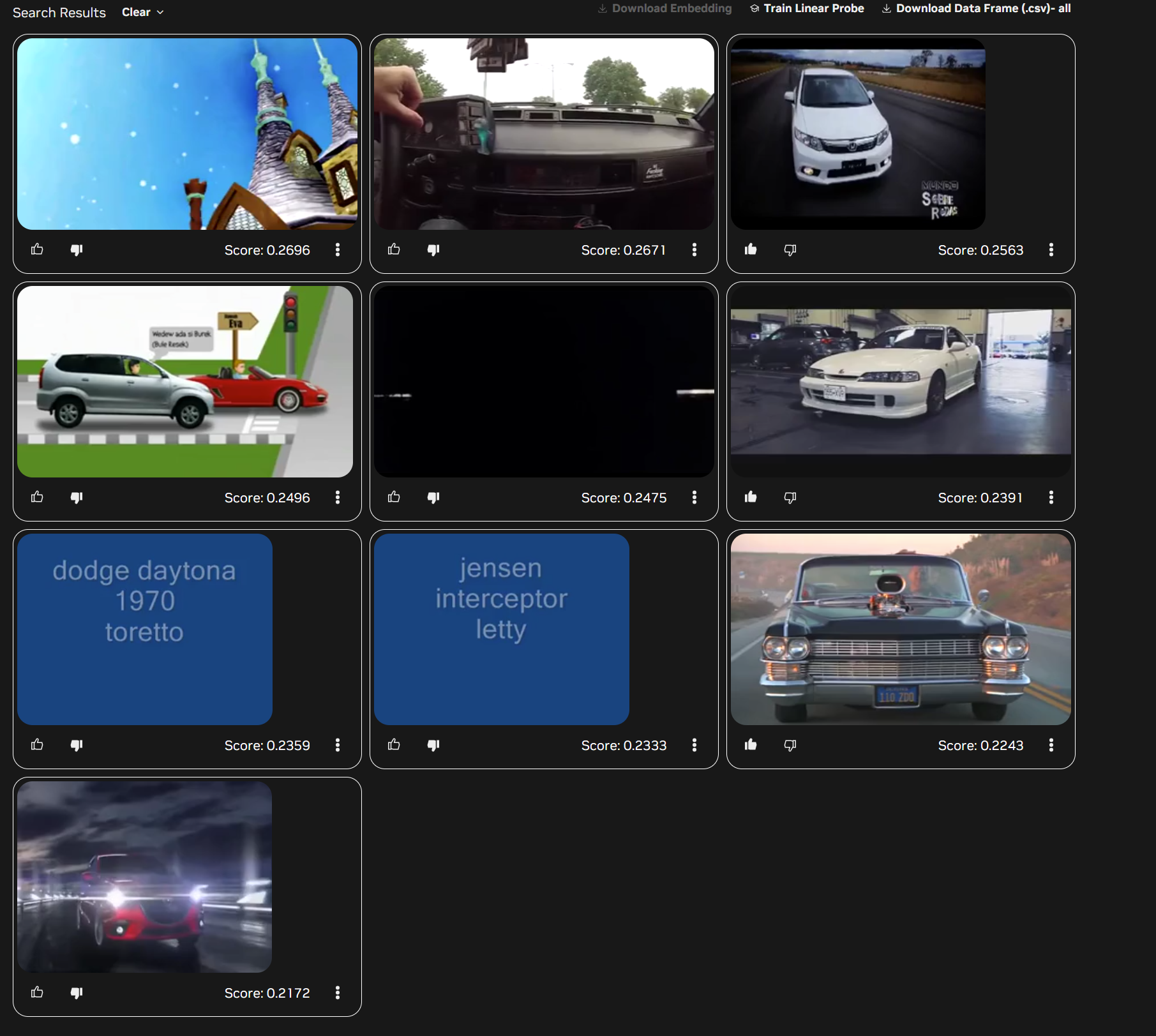Select the dark black video thumbnail

[544, 381]
